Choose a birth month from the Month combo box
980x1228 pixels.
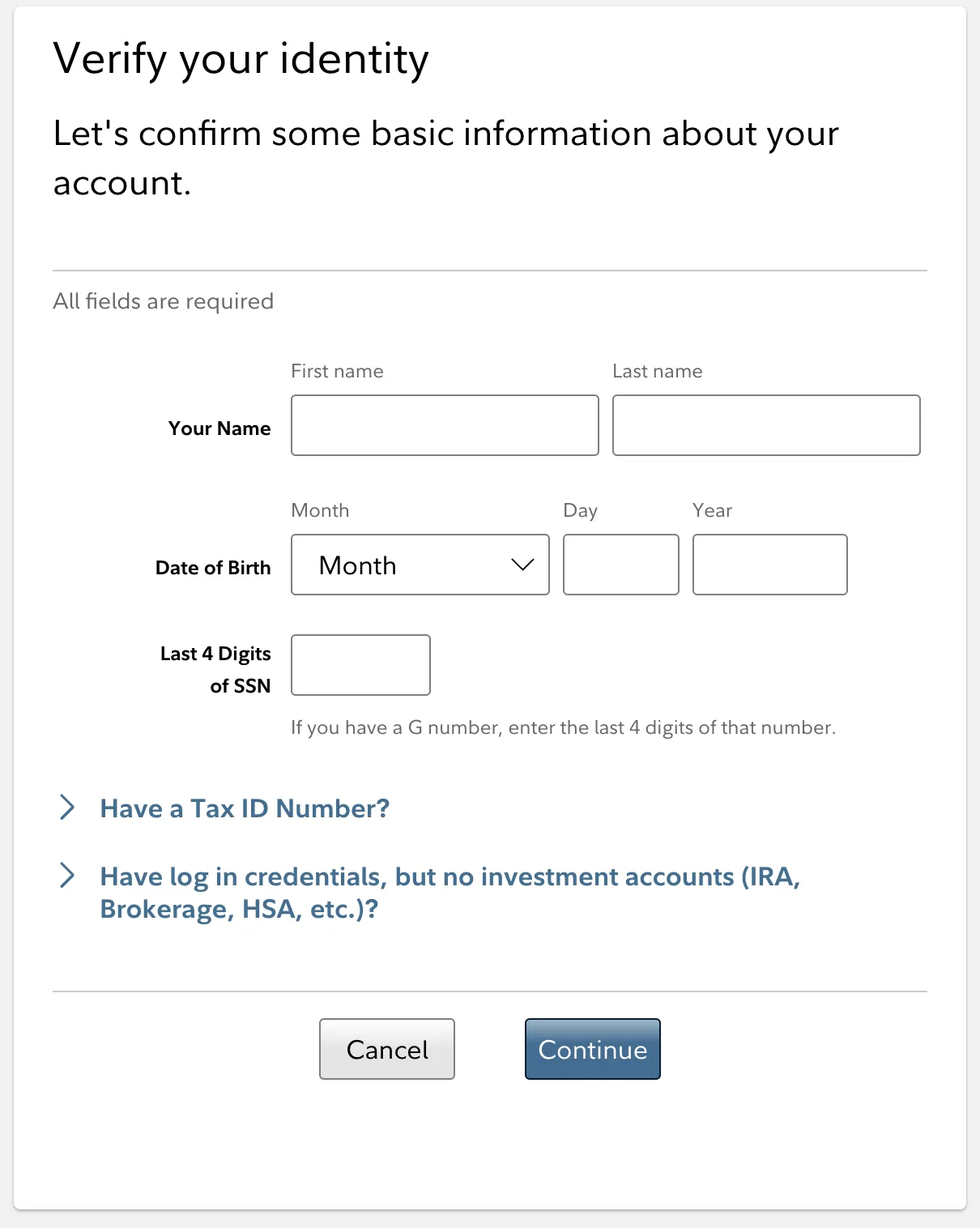click(x=420, y=565)
